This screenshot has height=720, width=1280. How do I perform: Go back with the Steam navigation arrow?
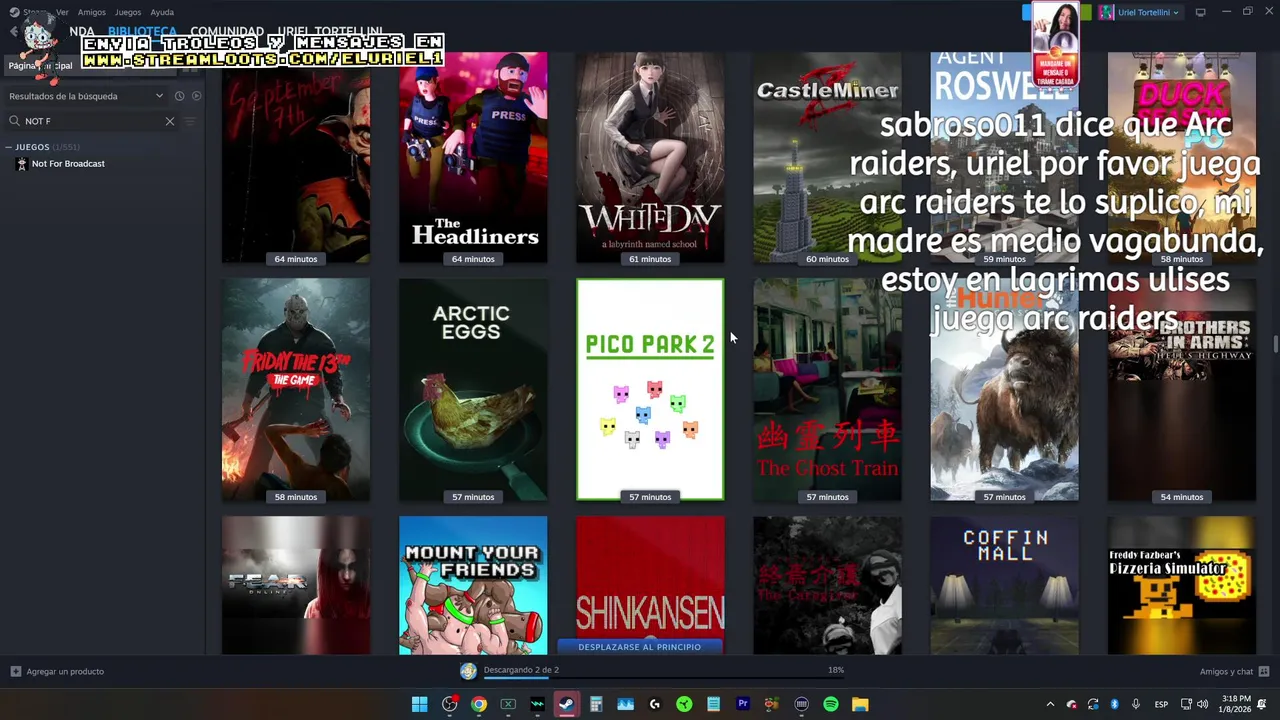(13, 32)
